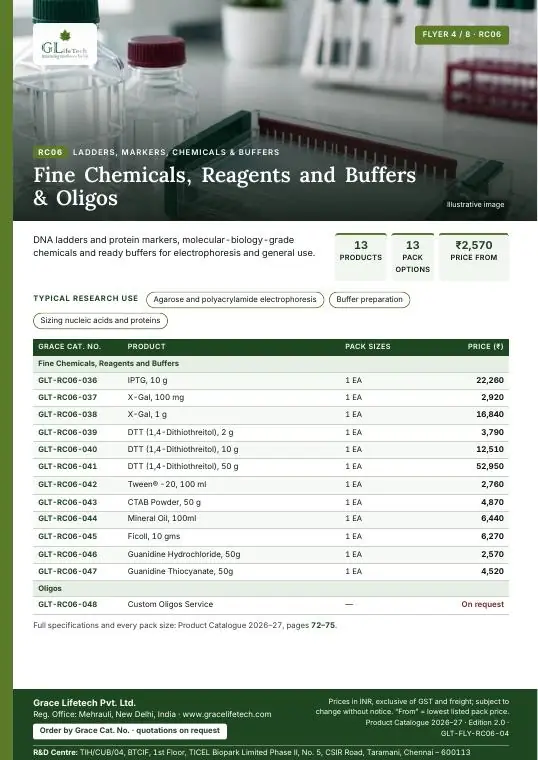This screenshot has height=760, width=538.
Task: Click catalogue pages reference '72–75'
Action: (323, 625)
